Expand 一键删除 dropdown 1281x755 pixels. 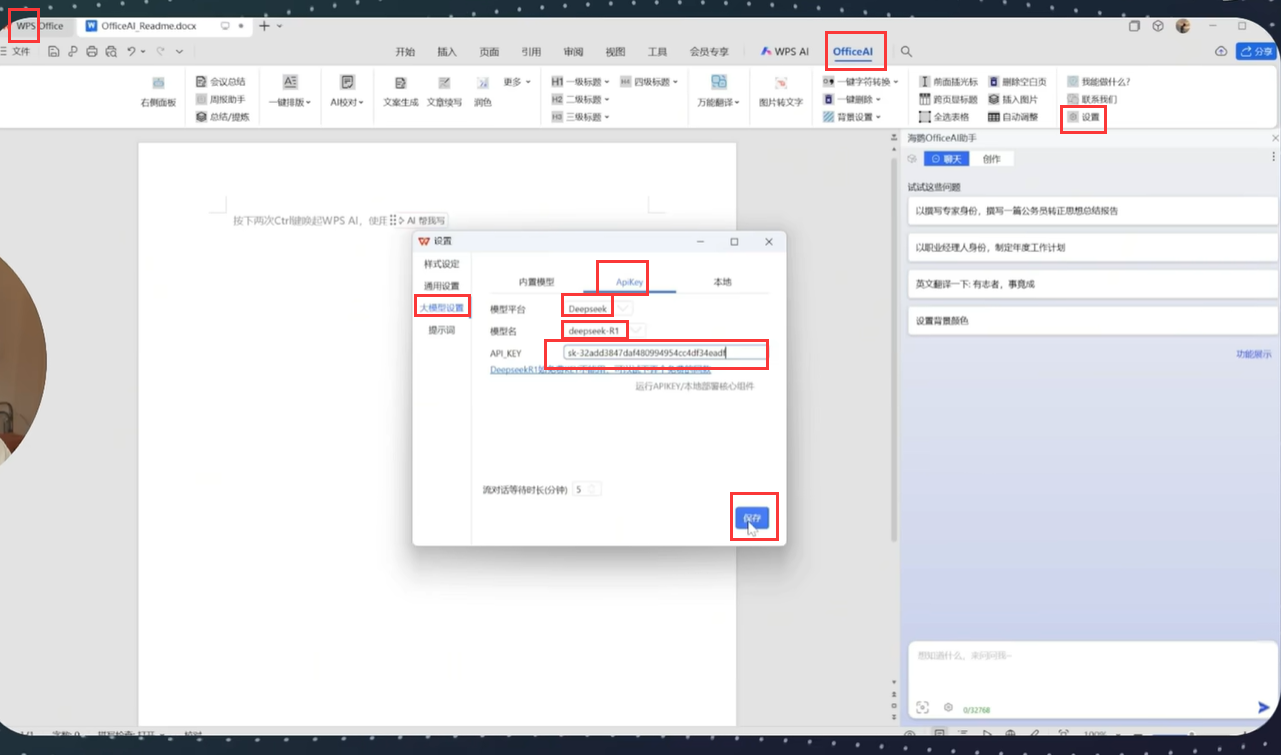point(878,99)
